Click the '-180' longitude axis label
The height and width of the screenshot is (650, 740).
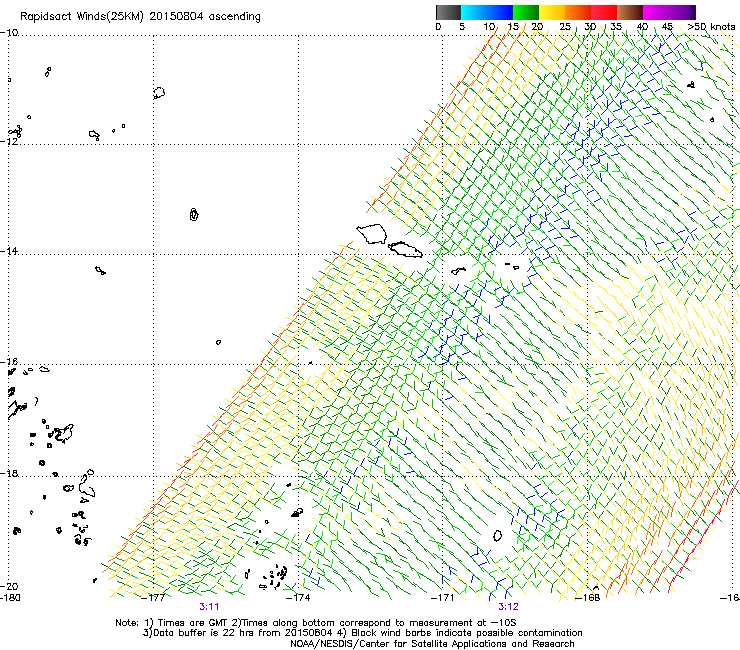10,598
